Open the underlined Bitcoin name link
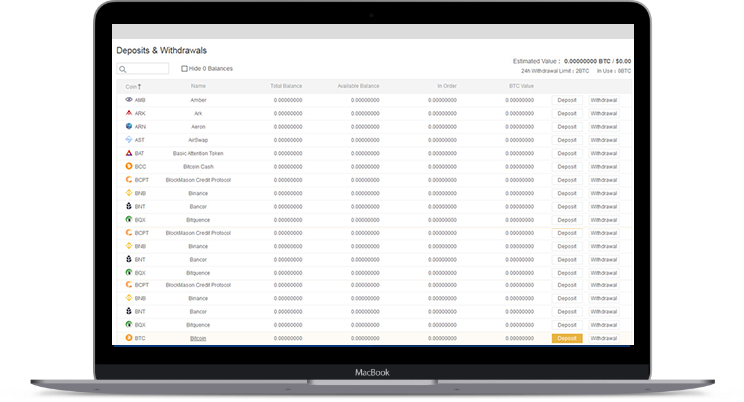Viewport: 744px width, 402px height. coord(198,338)
